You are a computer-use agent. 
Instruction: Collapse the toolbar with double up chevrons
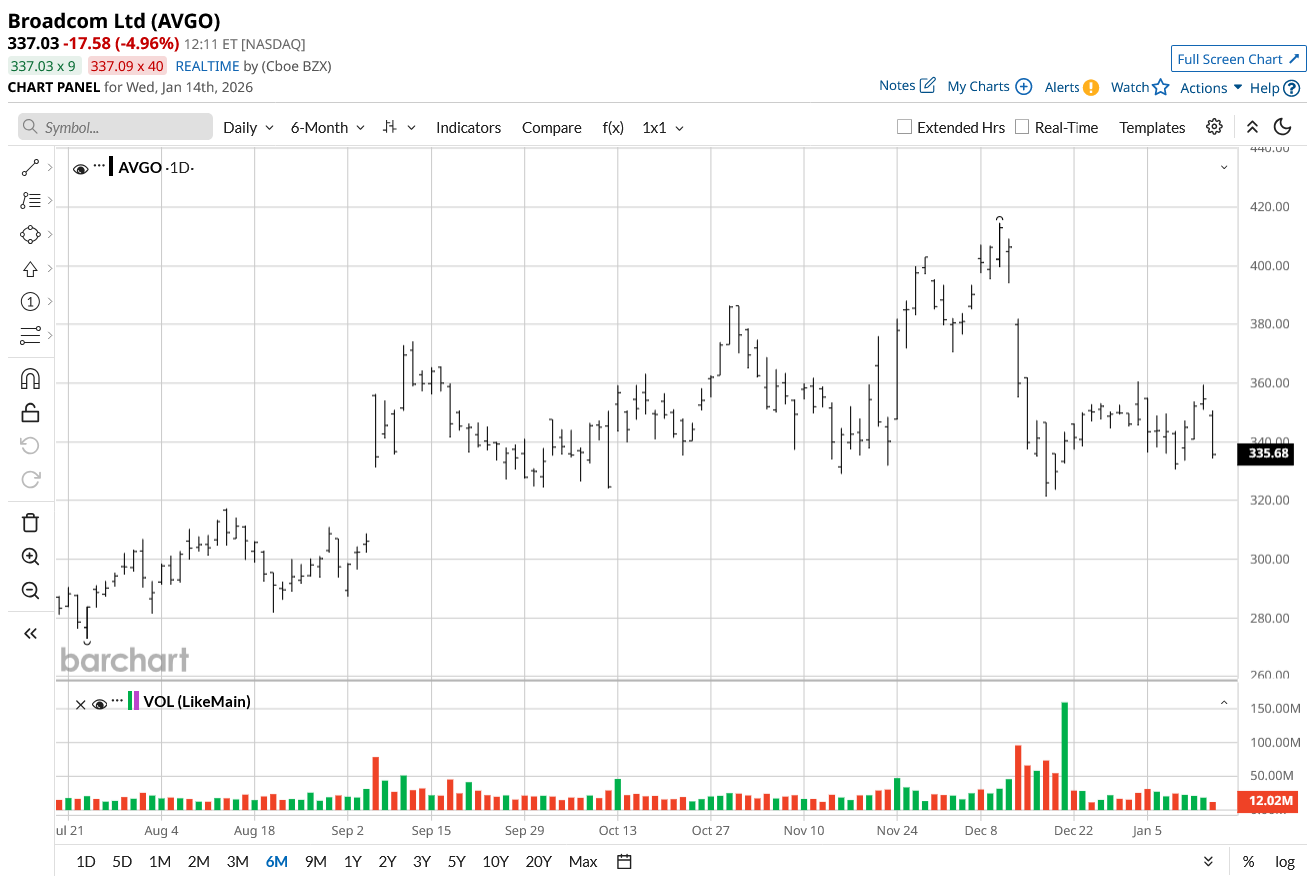tap(1252, 127)
